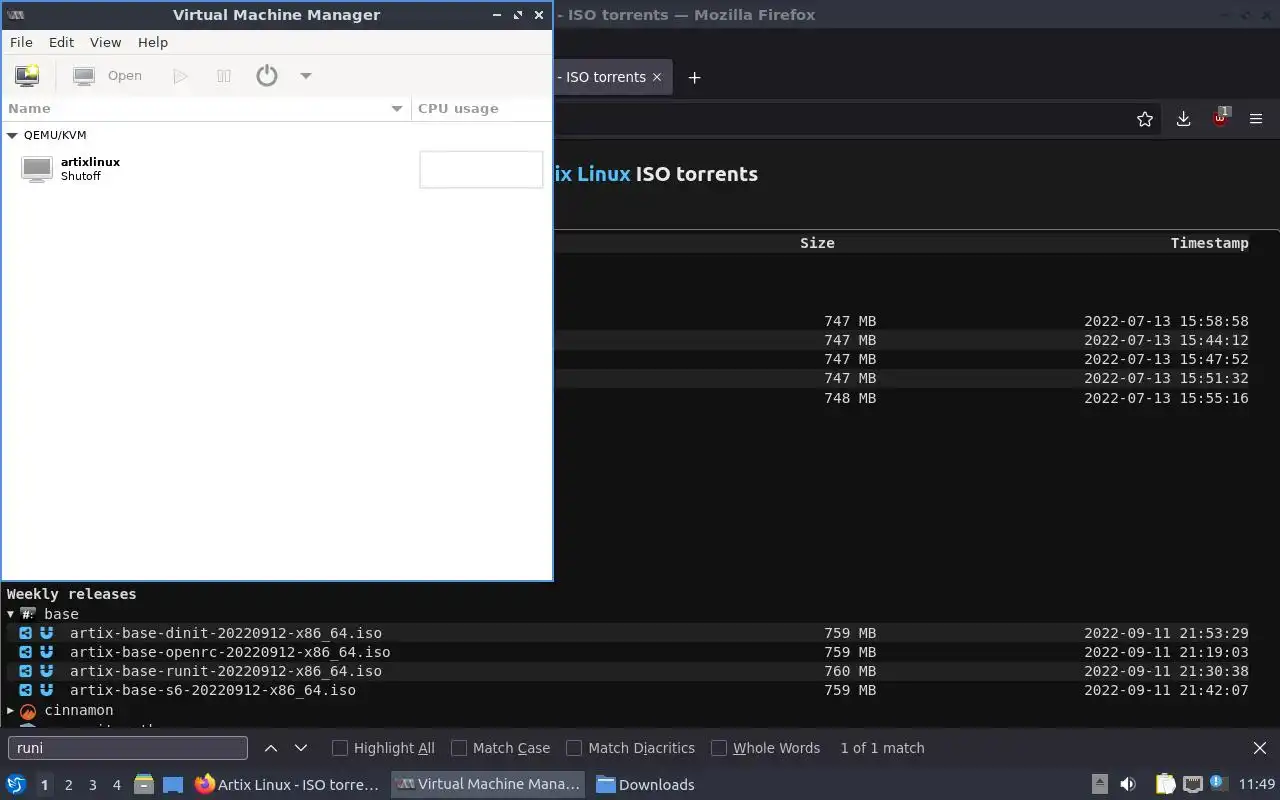The height and width of the screenshot is (800, 1280).
Task: Open a new Firefox tab with plus button
Action: [x=695, y=77]
